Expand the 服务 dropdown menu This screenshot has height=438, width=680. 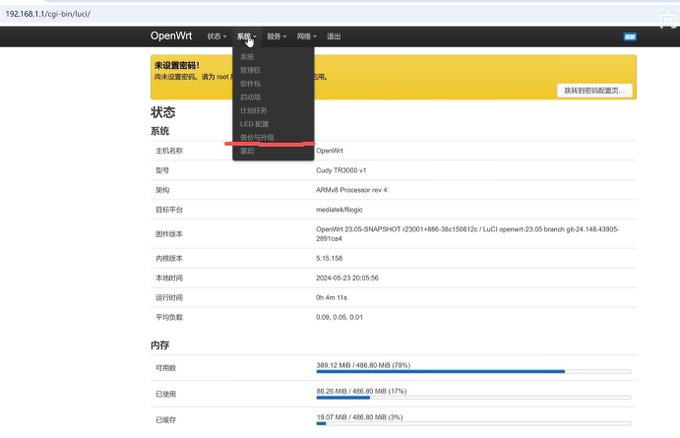(276, 37)
